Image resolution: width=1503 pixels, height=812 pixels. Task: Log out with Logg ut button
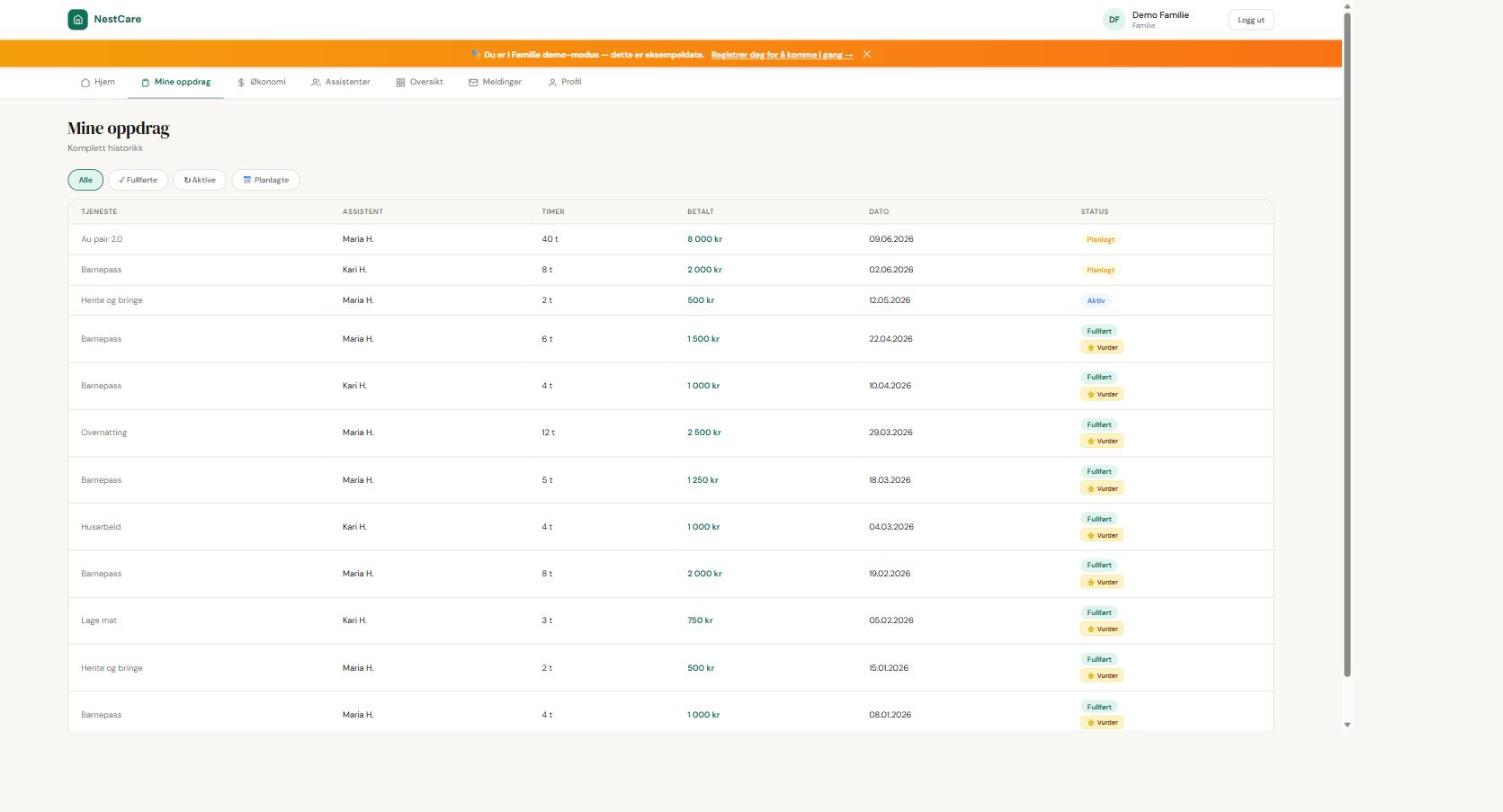tap(1251, 20)
